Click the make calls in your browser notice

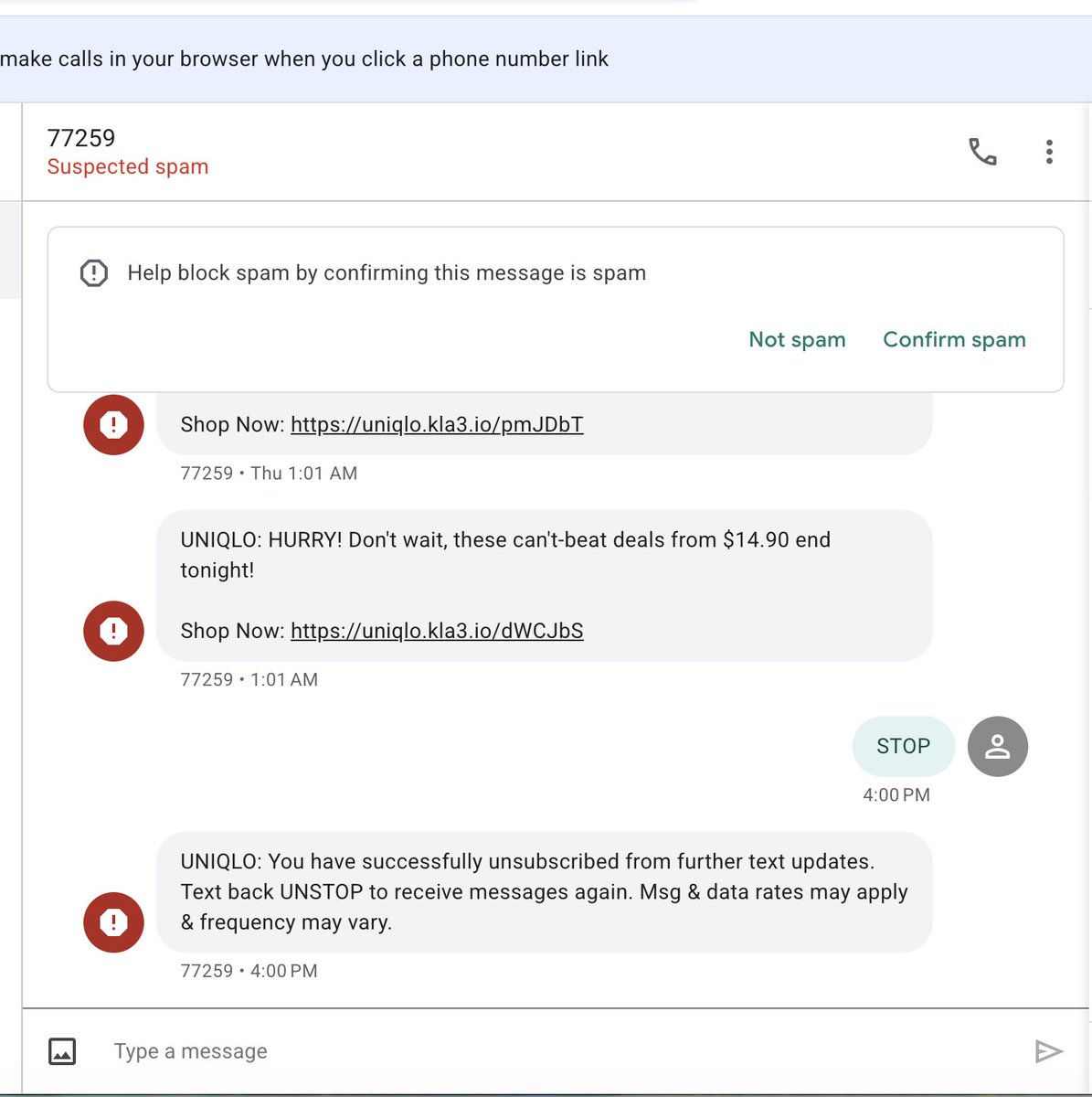coord(304,59)
